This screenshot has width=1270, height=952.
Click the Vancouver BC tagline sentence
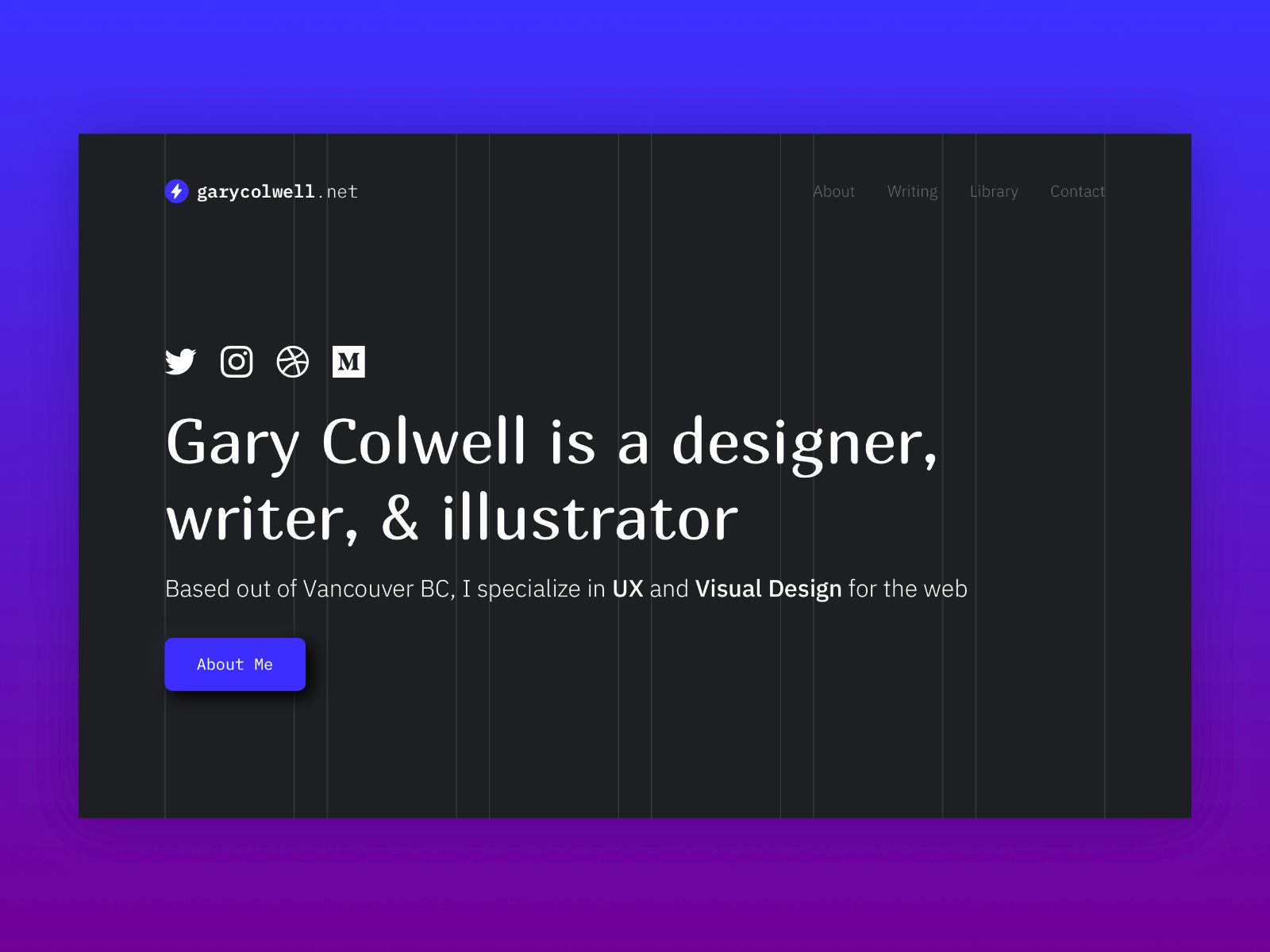pos(566,589)
